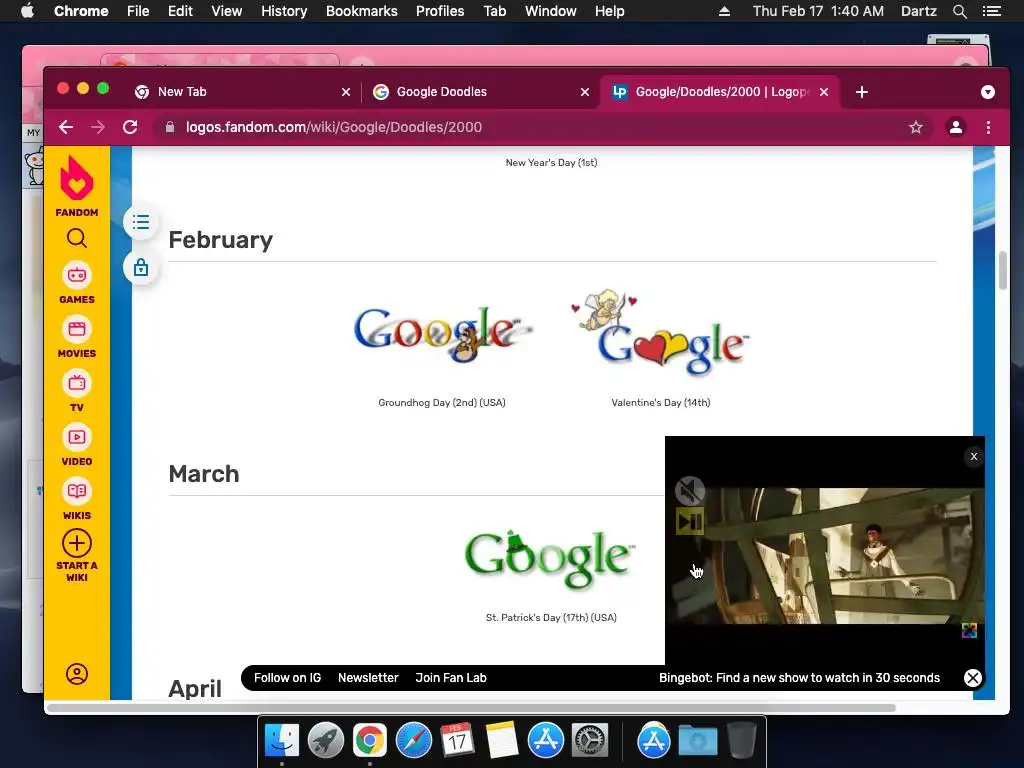
Task: Open the ad choices icon on video
Action: click(x=969, y=631)
